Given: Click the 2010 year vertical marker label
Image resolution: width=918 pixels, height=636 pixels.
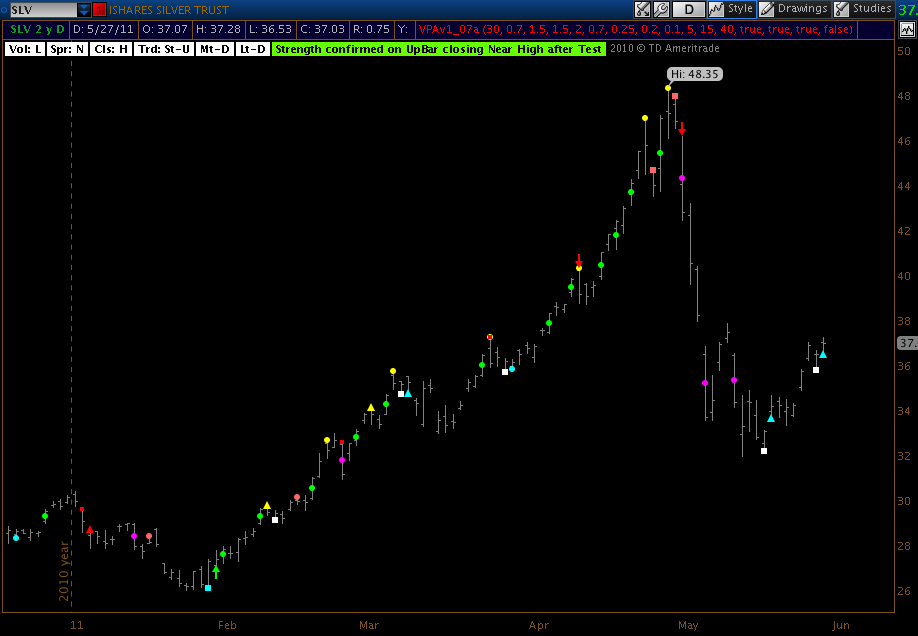Looking at the screenshot, I should click(x=64, y=571).
